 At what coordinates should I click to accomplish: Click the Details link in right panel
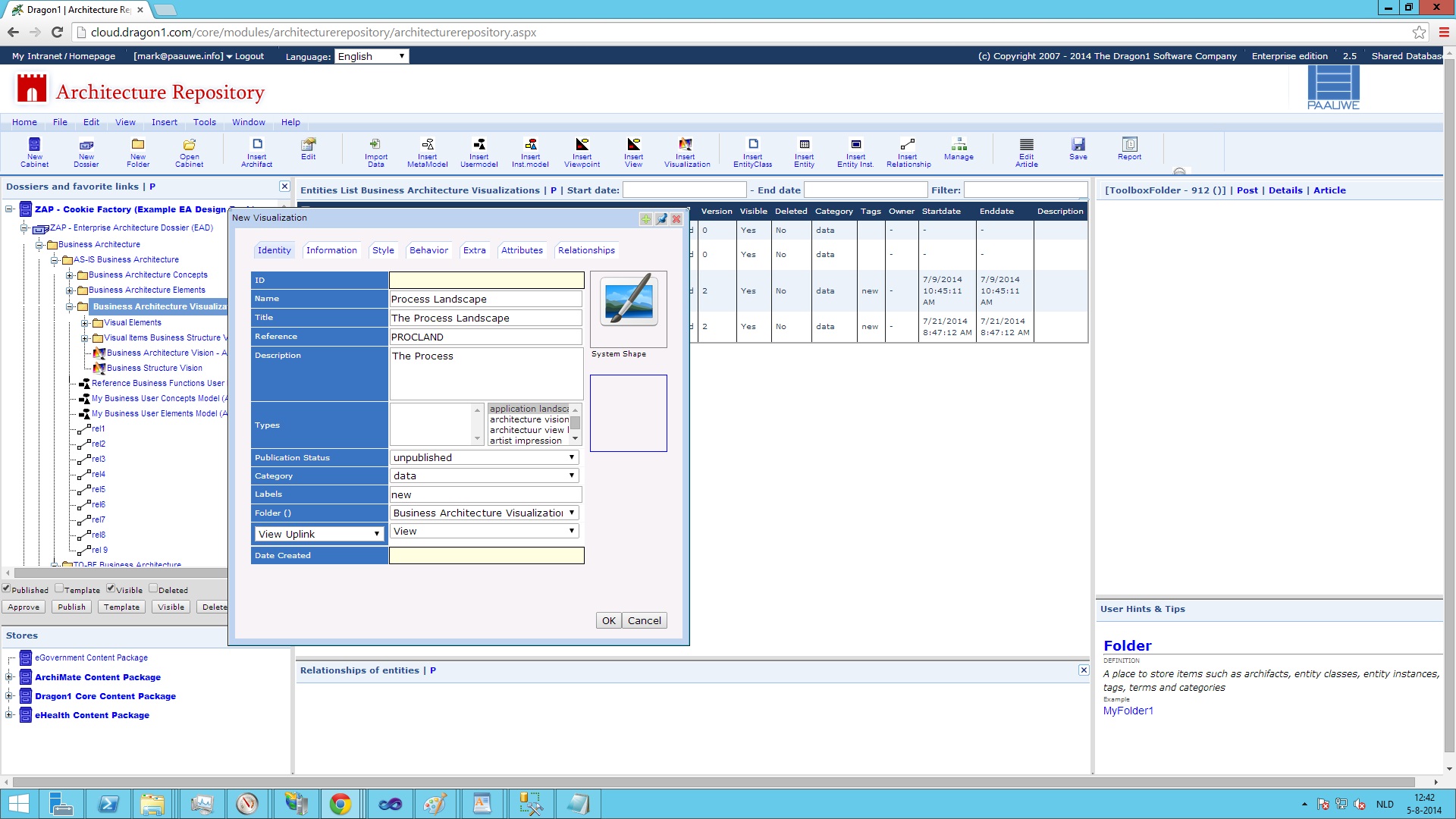coord(1285,190)
